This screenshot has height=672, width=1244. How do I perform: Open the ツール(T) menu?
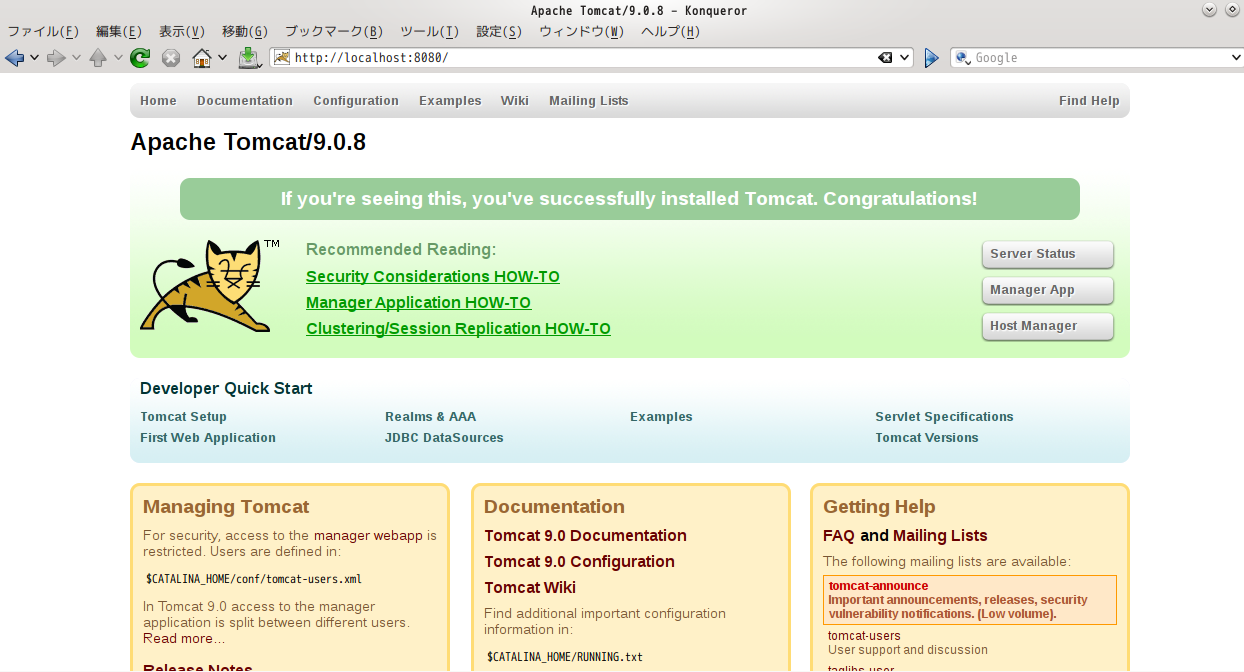(430, 31)
